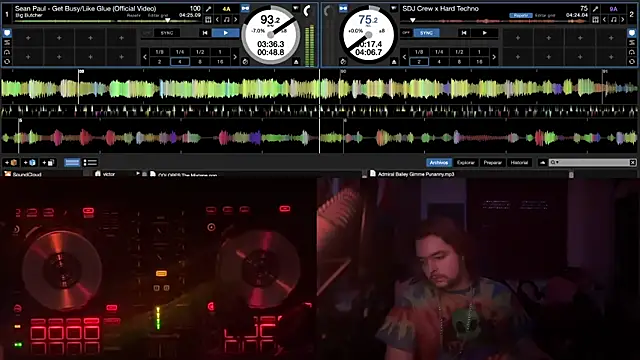Play deck 1 with the blue play button

pos(225,33)
